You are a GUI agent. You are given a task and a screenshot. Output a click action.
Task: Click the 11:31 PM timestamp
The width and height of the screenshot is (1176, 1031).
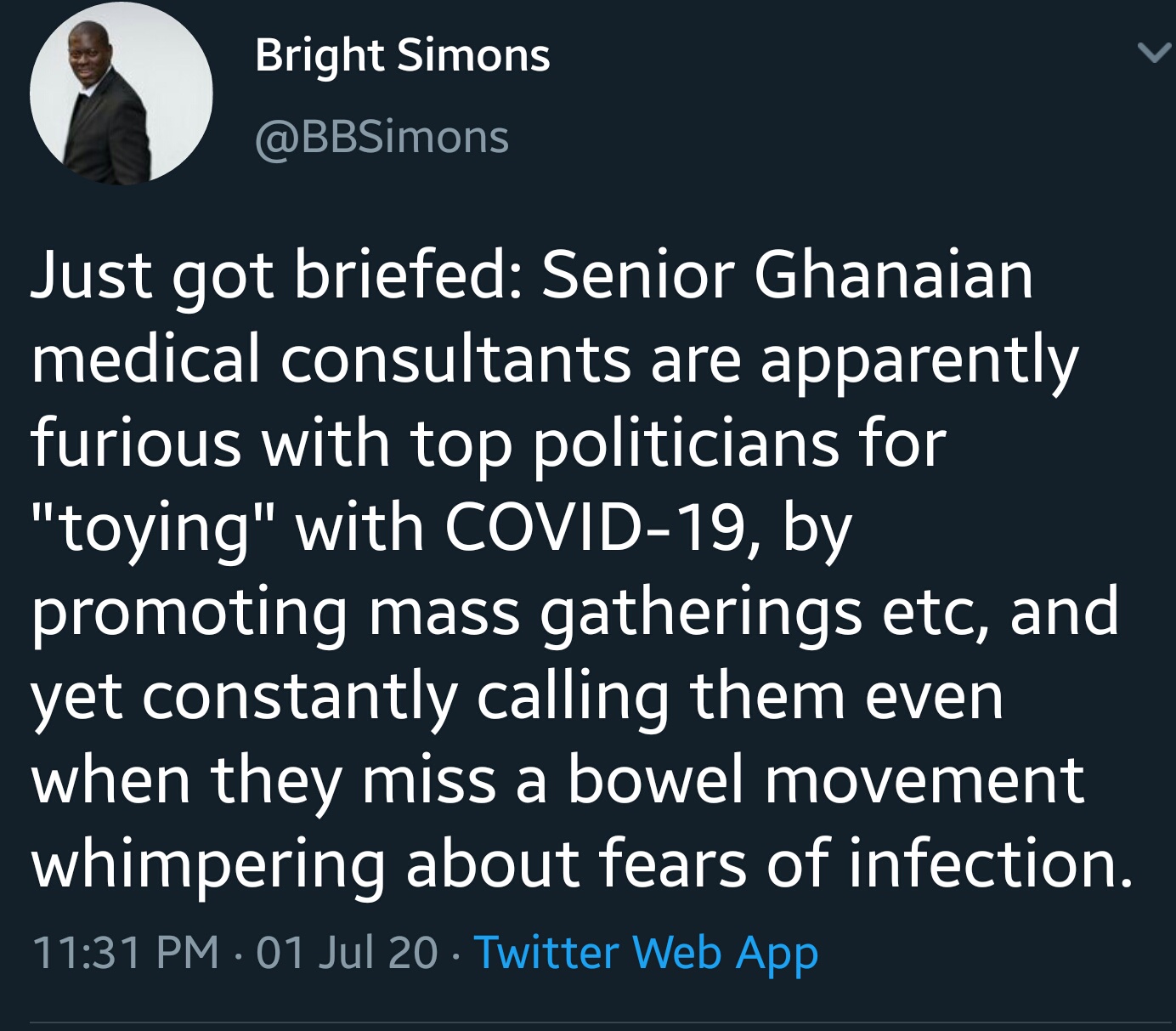[x=124, y=952]
